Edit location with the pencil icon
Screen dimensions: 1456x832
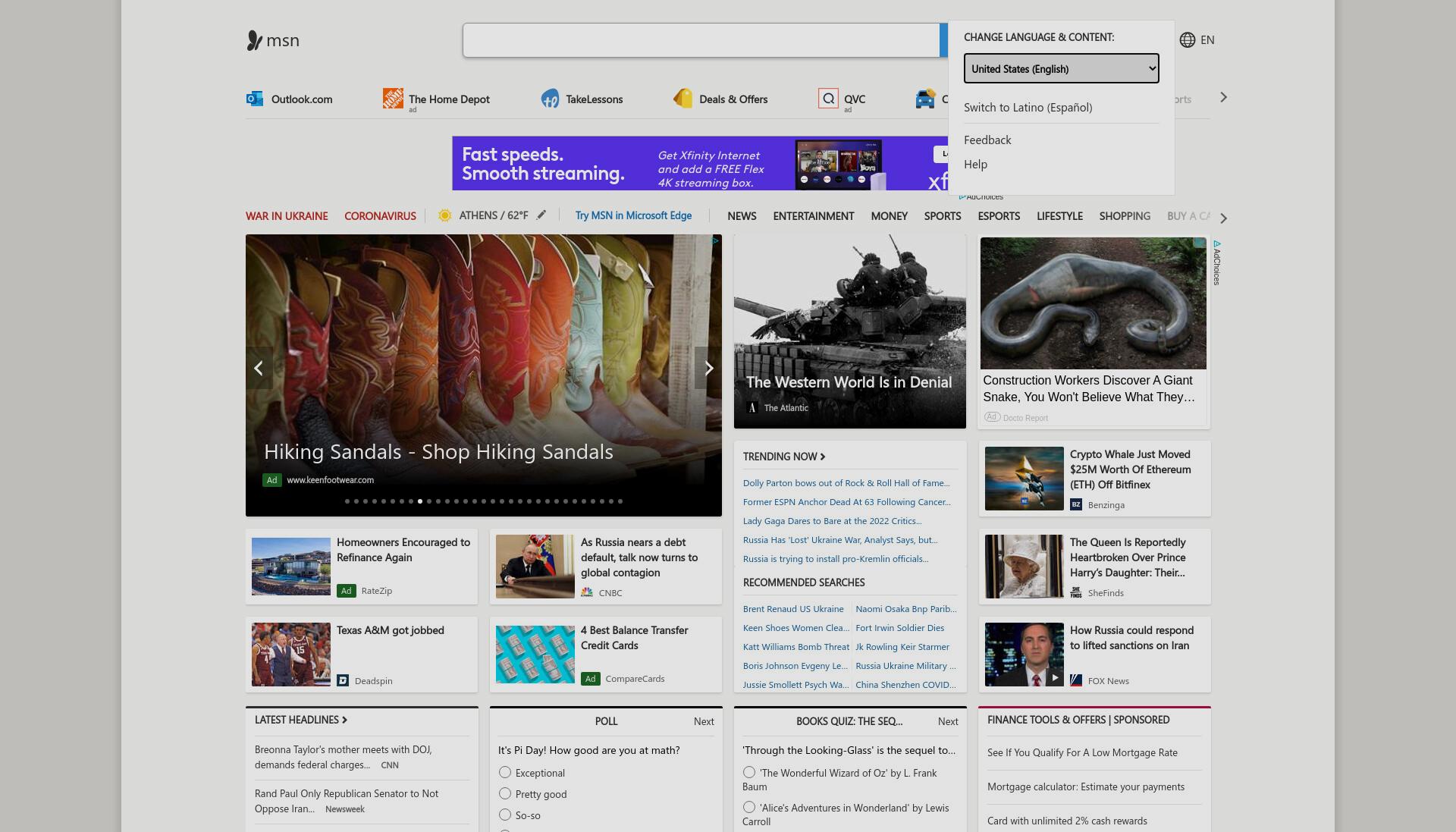(541, 215)
